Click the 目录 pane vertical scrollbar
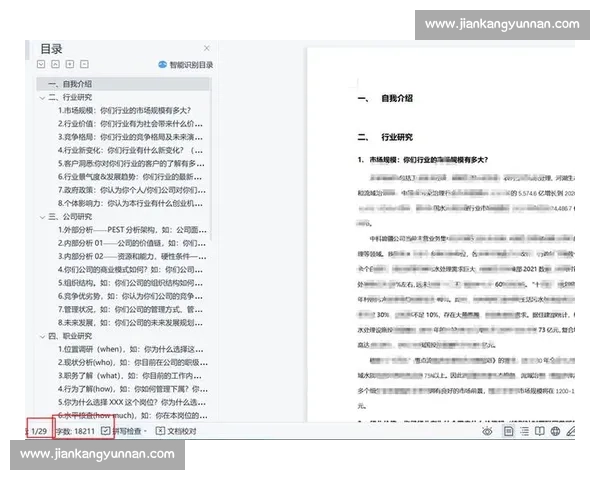 coord(211,161)
